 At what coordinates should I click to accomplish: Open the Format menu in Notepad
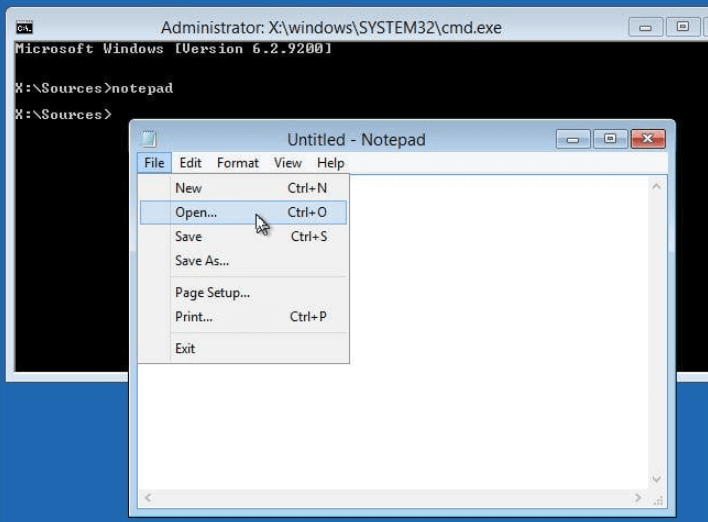pyautogui.click(x=238, y=163)
